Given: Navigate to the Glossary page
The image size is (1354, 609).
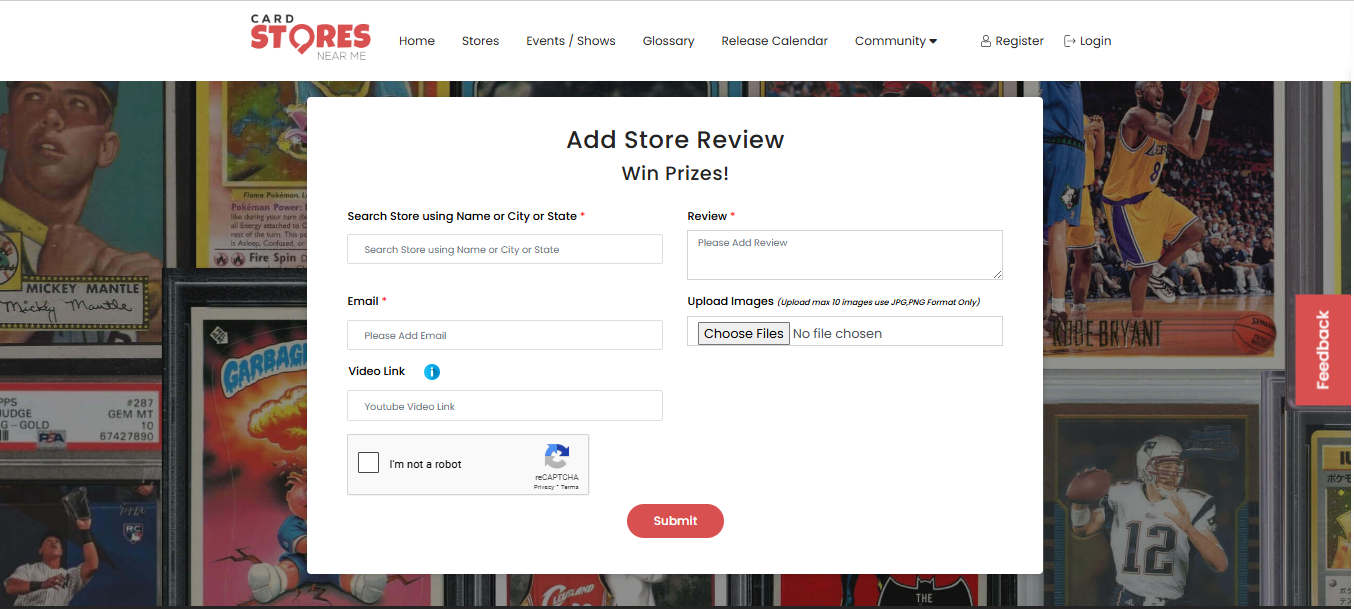Looking at the screenshot, I should pos(668,40).
